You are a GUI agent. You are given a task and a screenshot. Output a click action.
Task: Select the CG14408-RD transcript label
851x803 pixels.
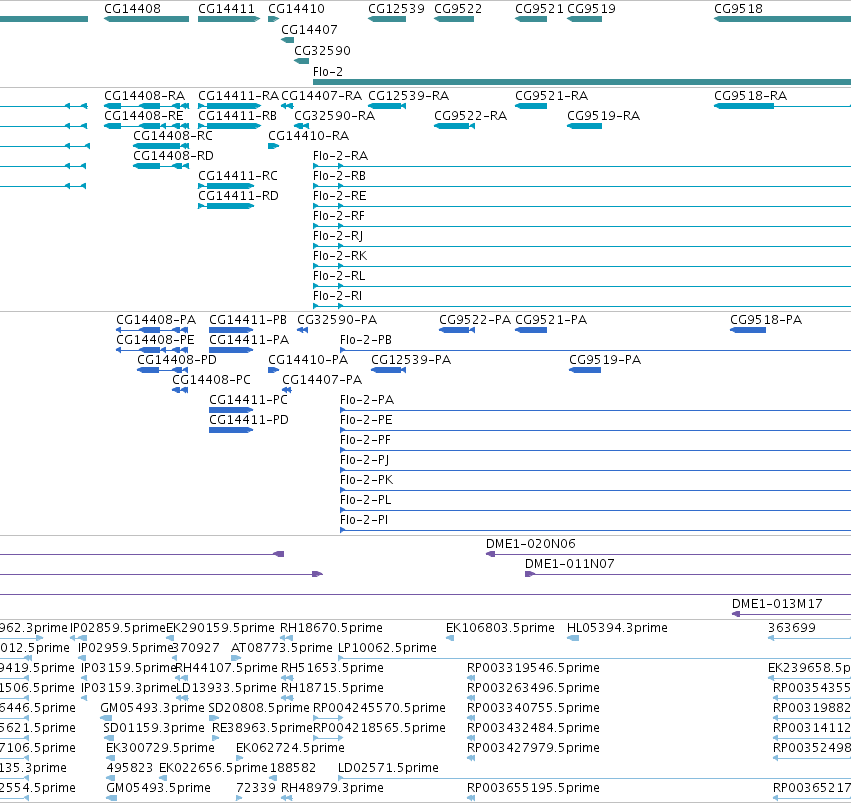coord(173,156)
